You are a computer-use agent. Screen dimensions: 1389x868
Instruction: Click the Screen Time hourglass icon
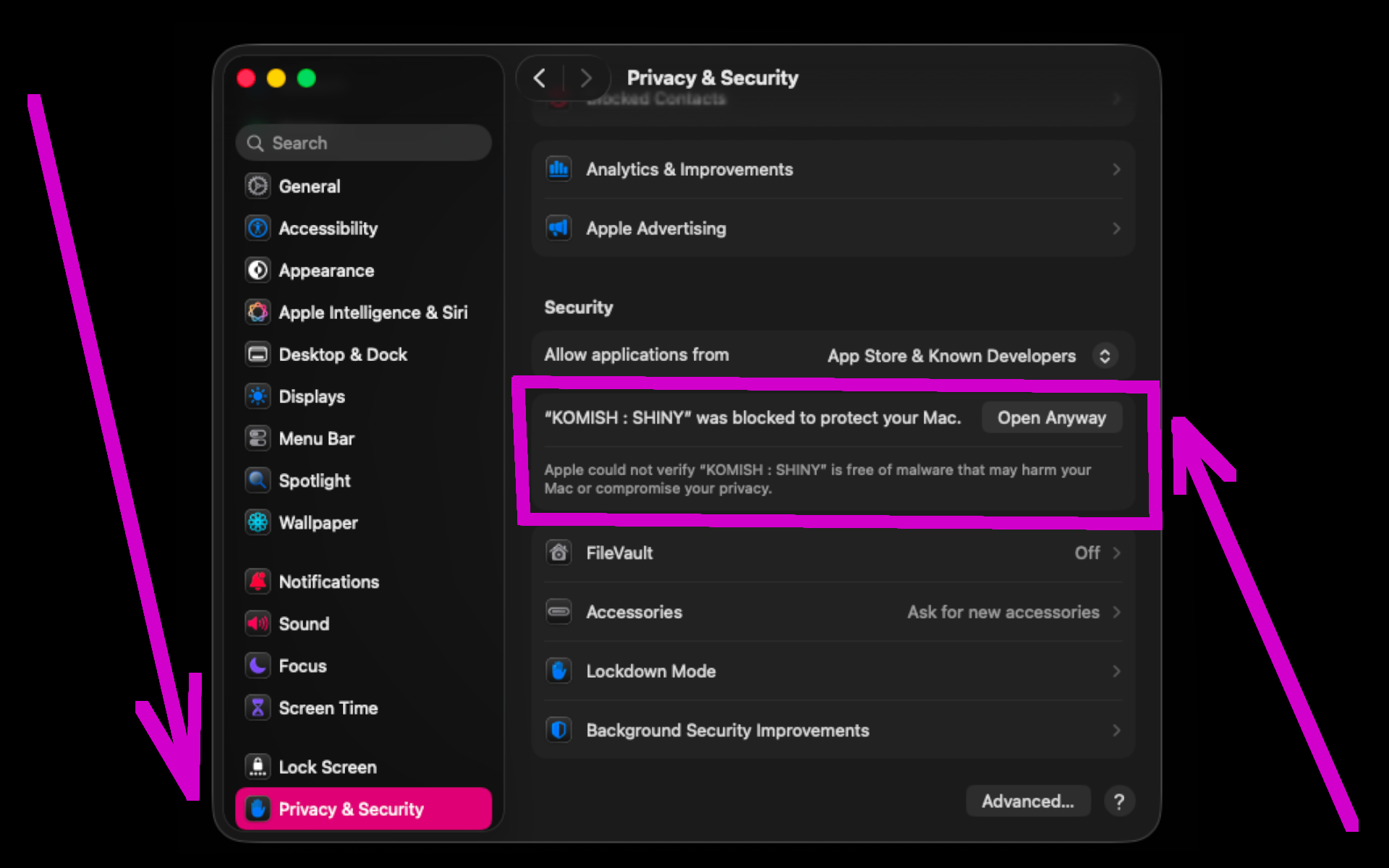tap(258, 707)
